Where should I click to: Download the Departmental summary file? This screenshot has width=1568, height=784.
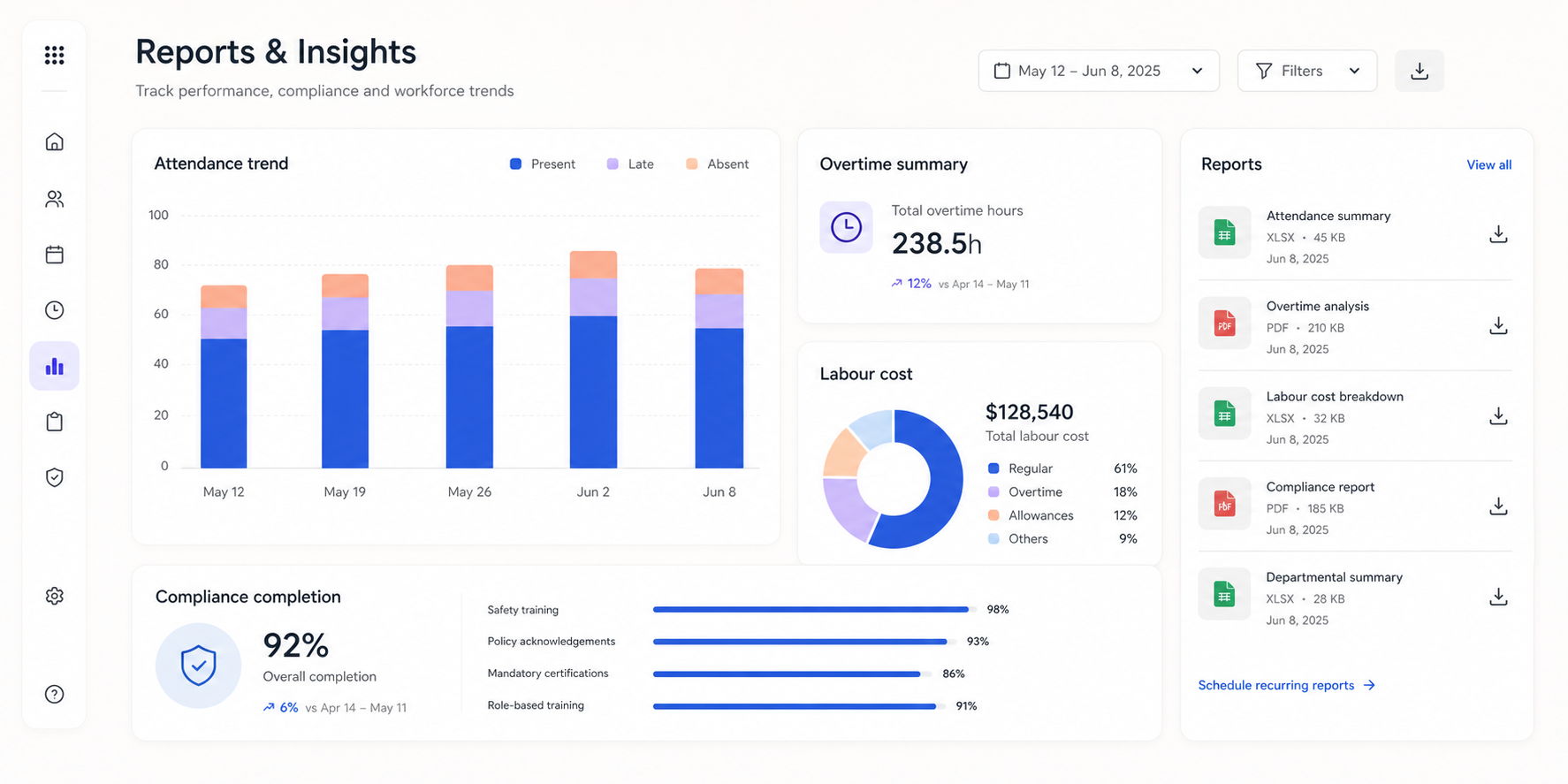(1498, 597)
